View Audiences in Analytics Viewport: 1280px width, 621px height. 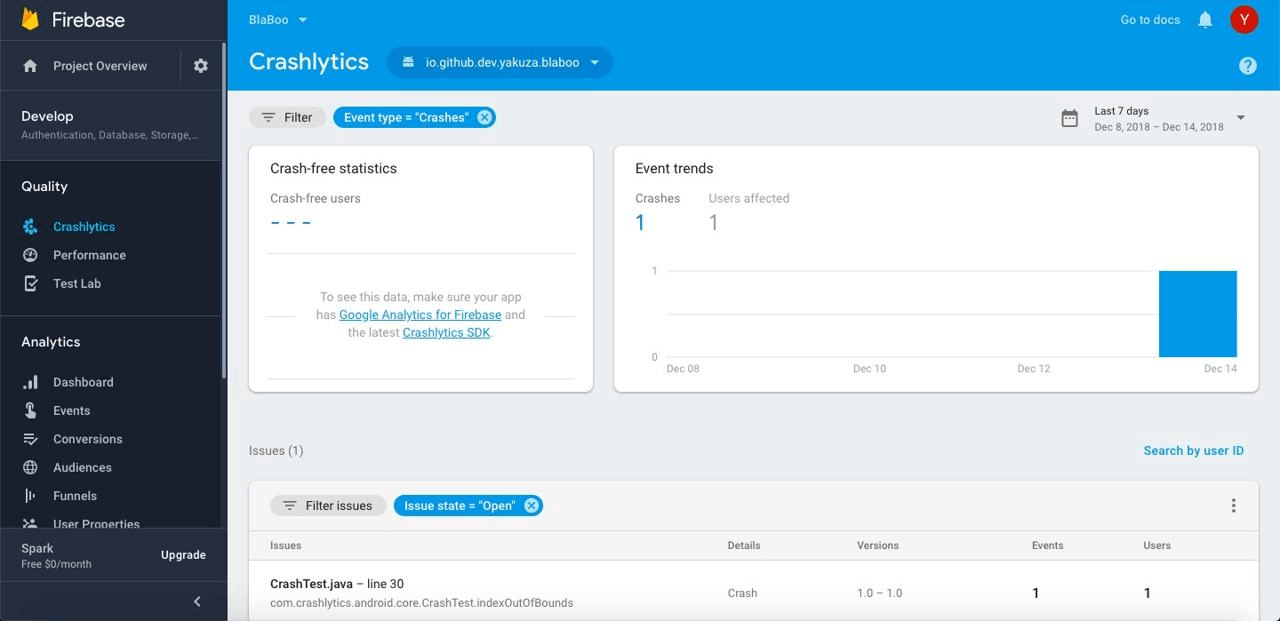pos(82,467)
